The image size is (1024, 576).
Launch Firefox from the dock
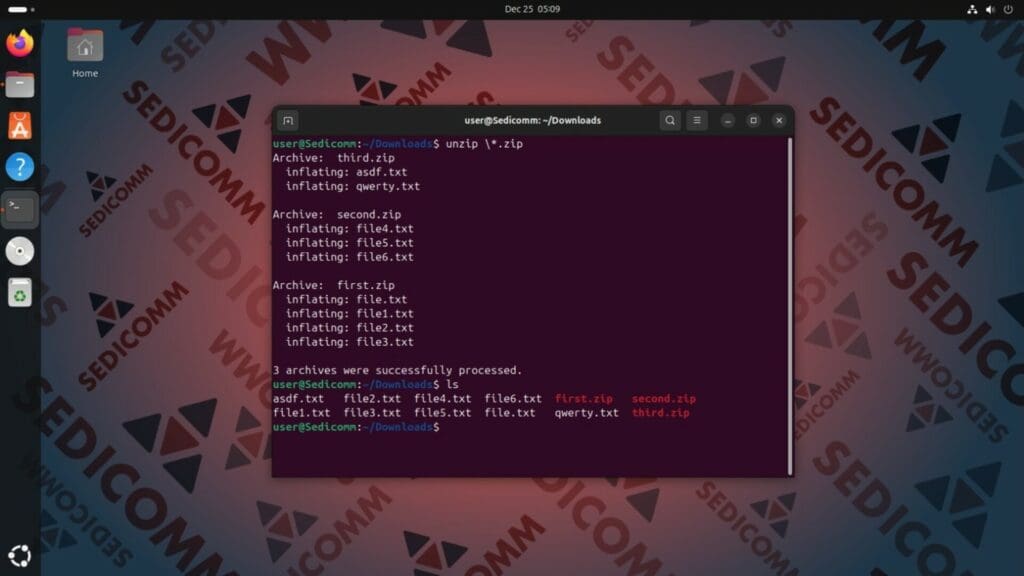pyautogui.click(x=20, y=42)
